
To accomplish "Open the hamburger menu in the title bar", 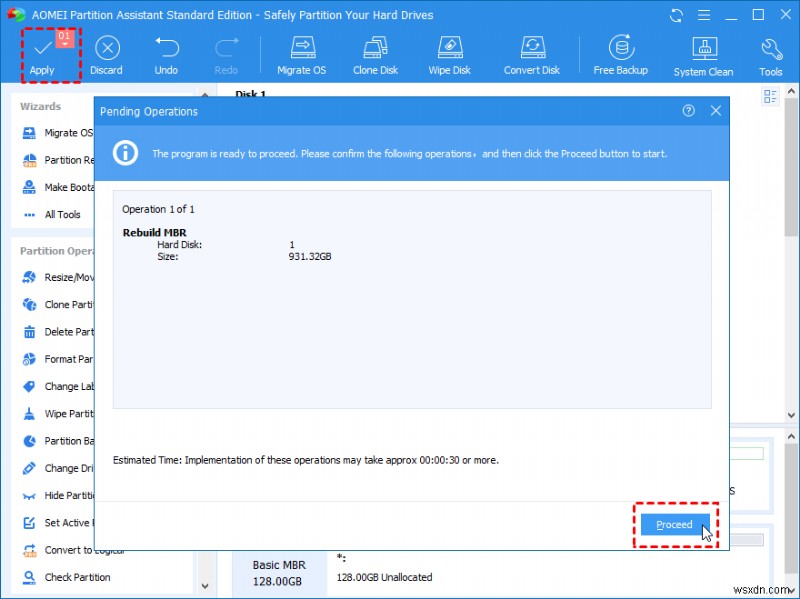I will pos(704,15).
